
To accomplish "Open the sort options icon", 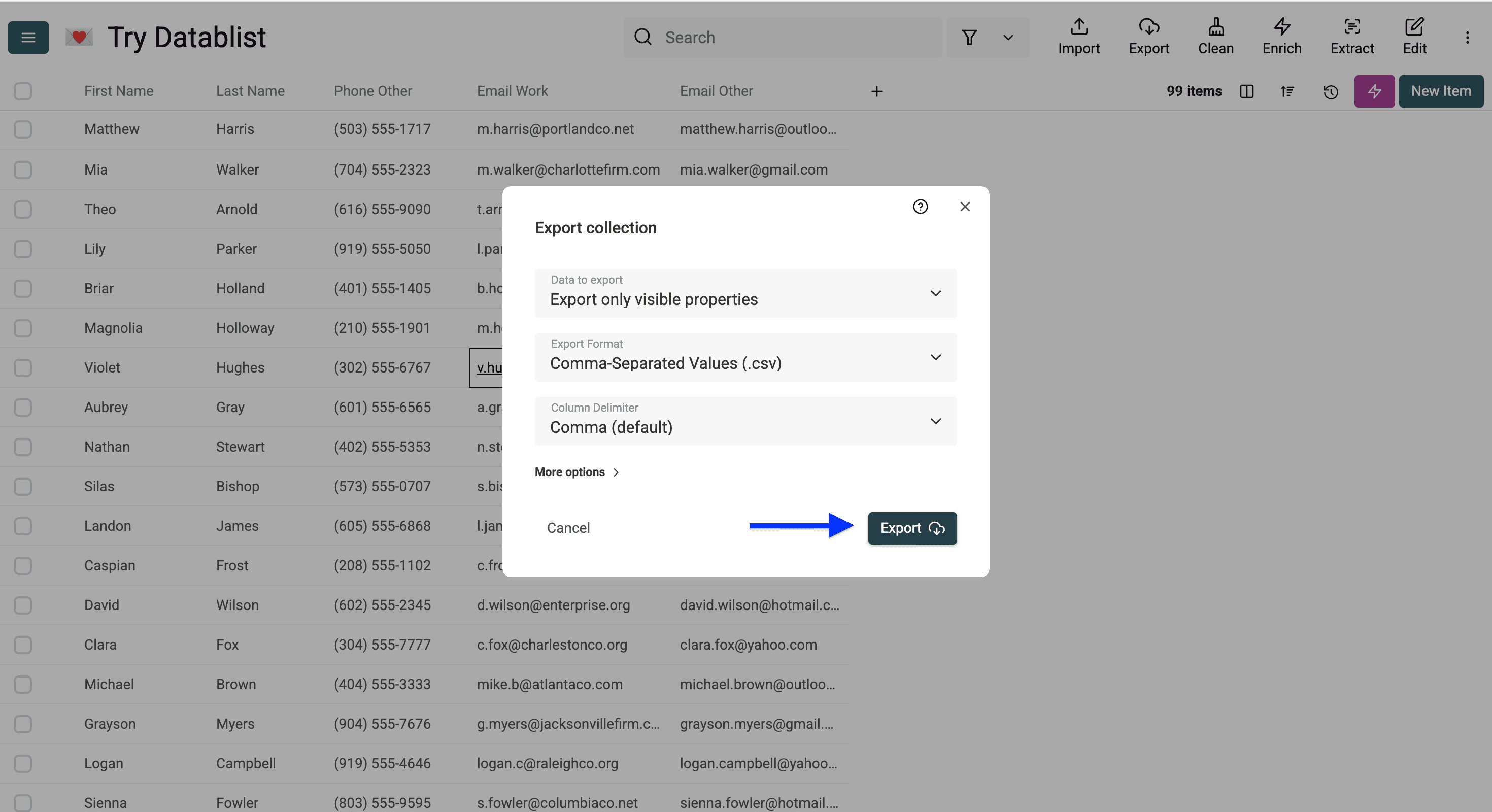I will (x=1287, y=91).
